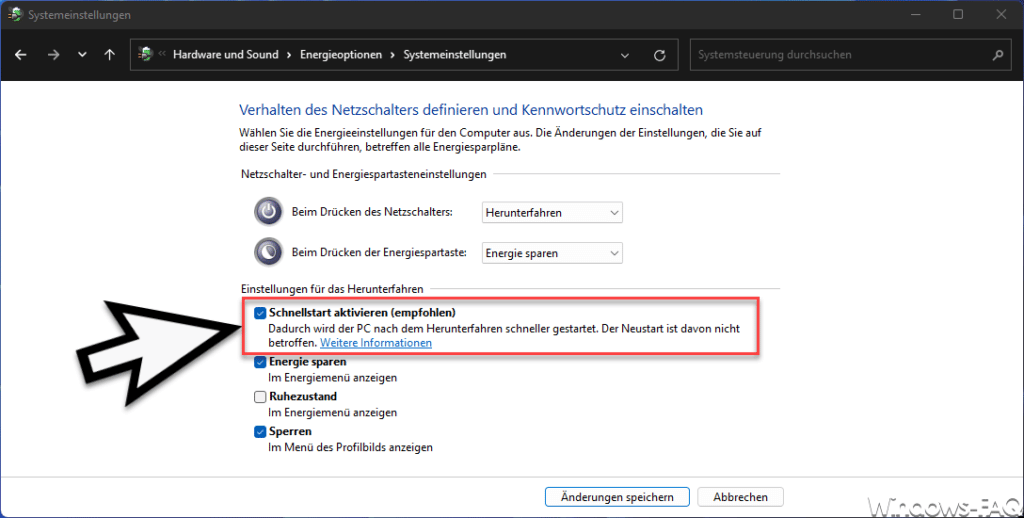
Task: Uncheck the Sperren checkbox
Action: (x=260, y=432)
